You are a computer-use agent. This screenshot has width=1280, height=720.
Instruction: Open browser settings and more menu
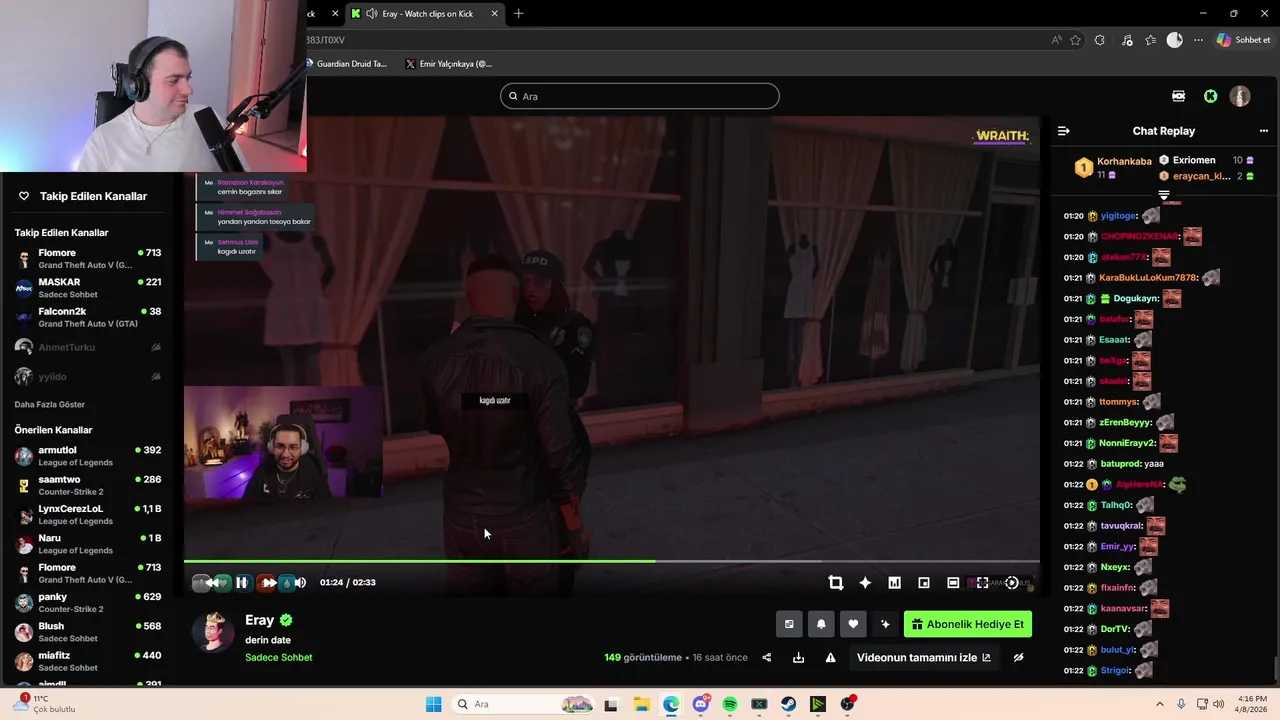coord(1198,40)
